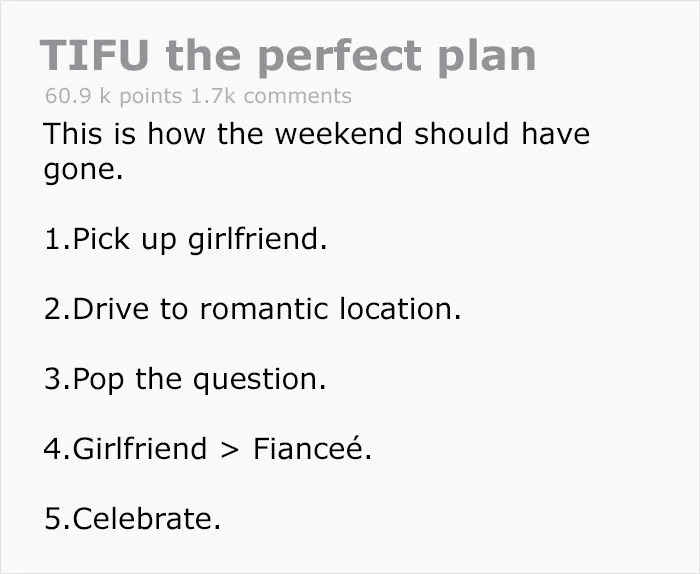Click the title 'TIFU the perfect plan'
The image size is (700, 574).
[288, 56]
